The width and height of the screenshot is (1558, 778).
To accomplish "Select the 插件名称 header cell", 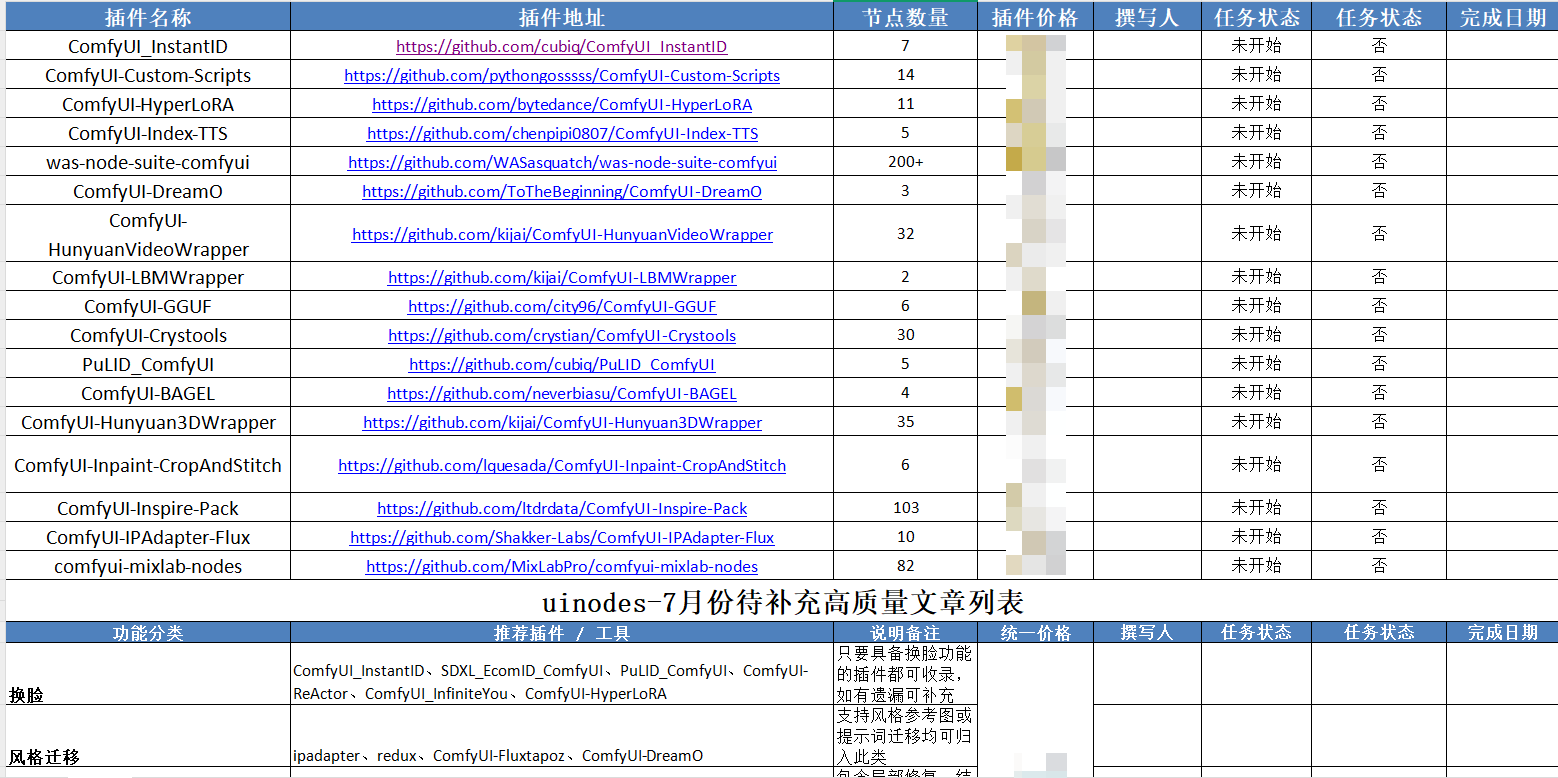I will pyautogui.click(x=148, y=17).
